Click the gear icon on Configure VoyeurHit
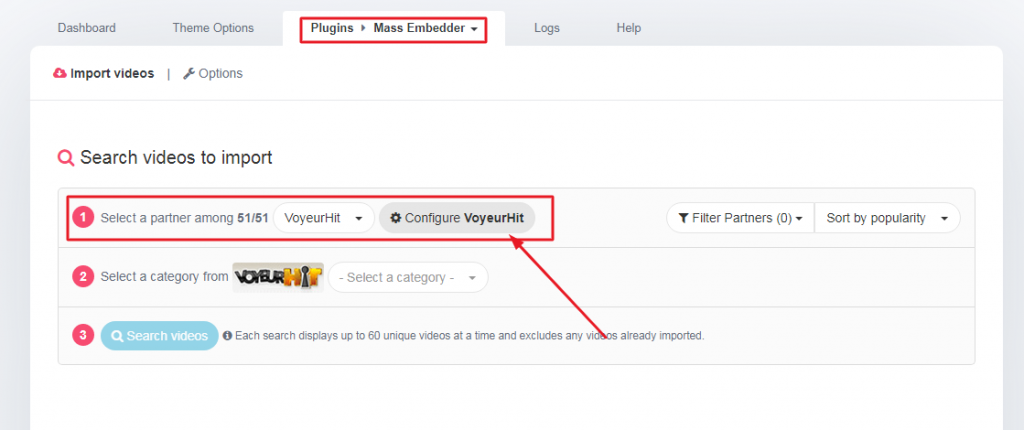 (x=396, y=218)
